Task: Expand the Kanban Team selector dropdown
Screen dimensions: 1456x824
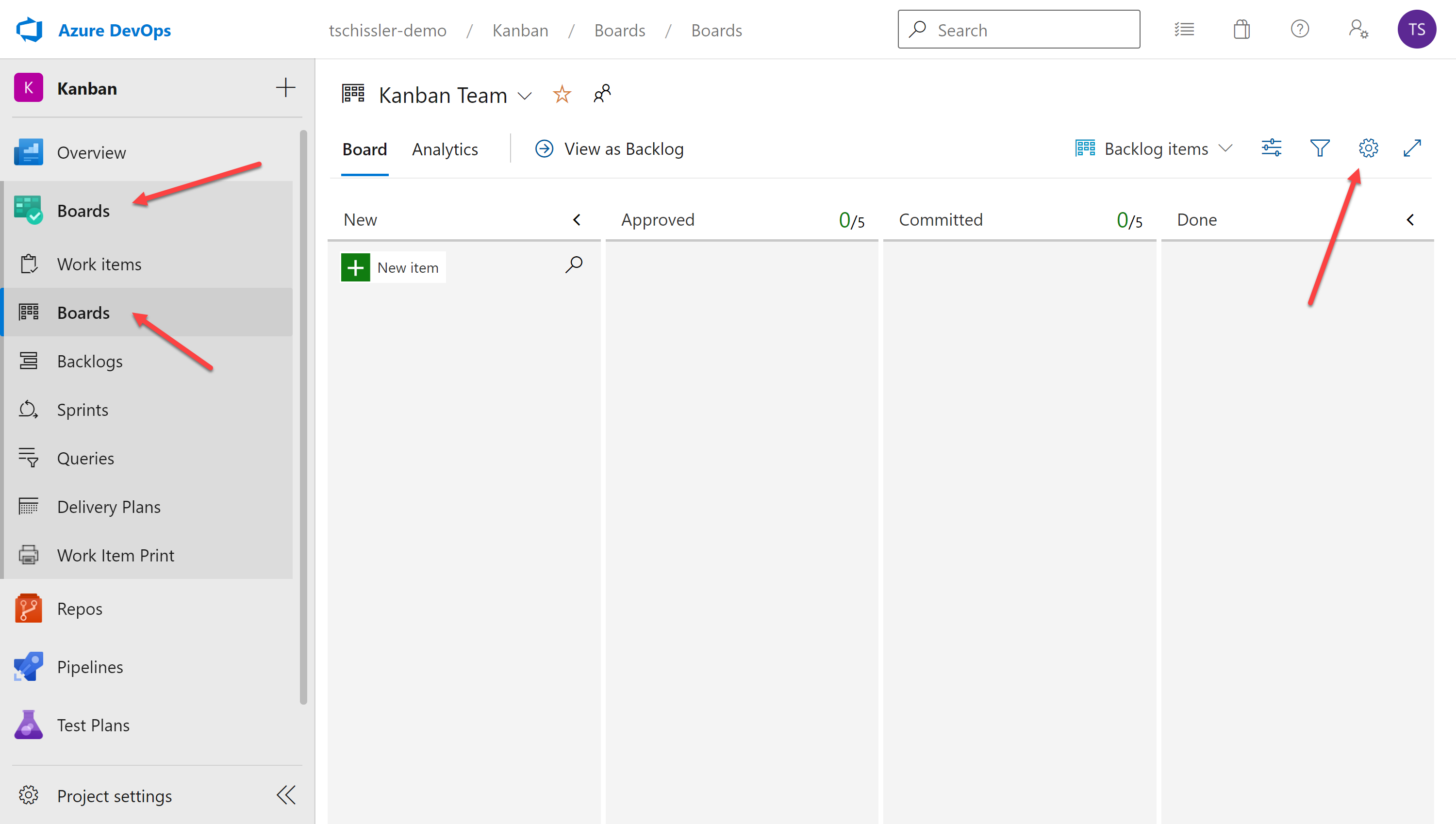Action: pyautogui.click(x=525, y=96)
